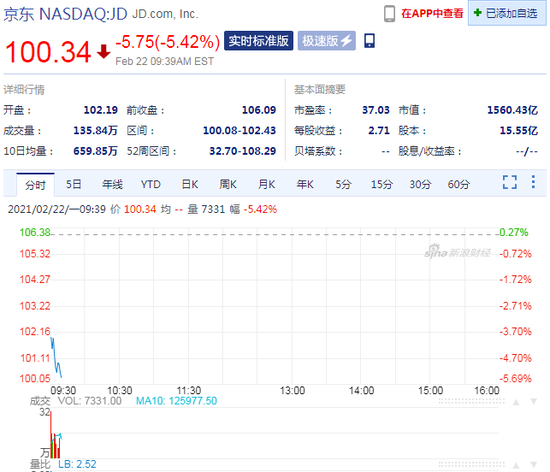The image size is (550, 472).
Task: Click the 已添加自选 watchlist button
Action: pyautogui.click(x=507, y=13)
